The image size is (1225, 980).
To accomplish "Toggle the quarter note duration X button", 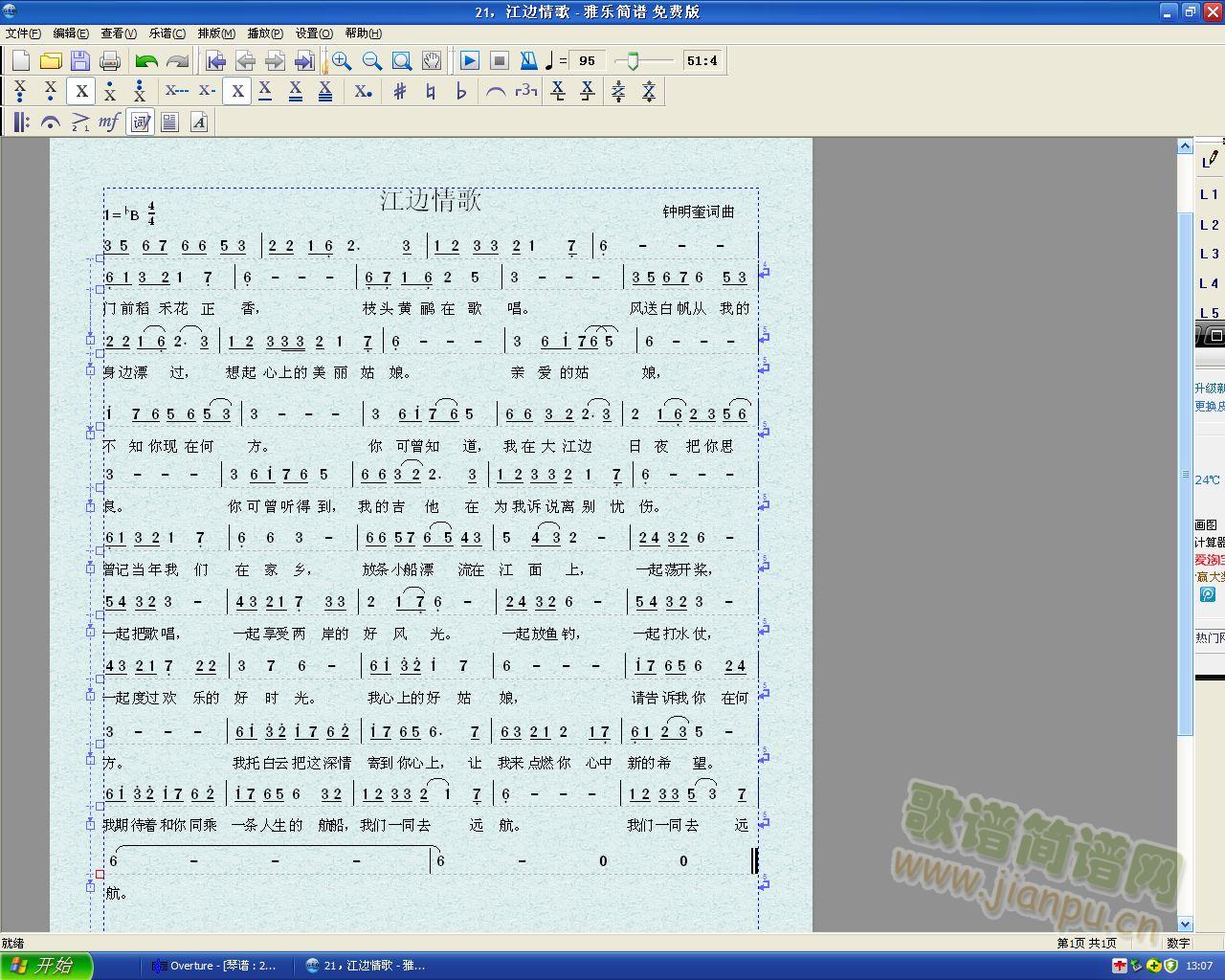I will click(x=237, y=92).
